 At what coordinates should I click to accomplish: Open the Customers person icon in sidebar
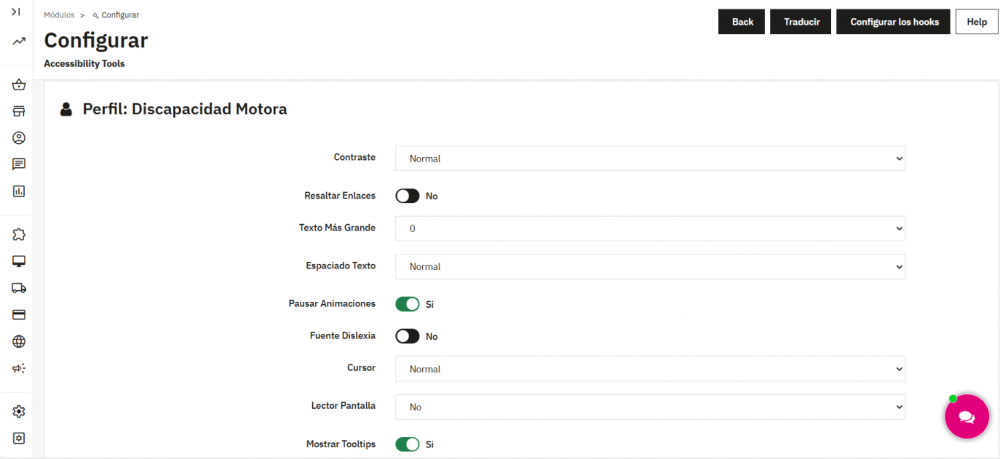tap(18, 138)
